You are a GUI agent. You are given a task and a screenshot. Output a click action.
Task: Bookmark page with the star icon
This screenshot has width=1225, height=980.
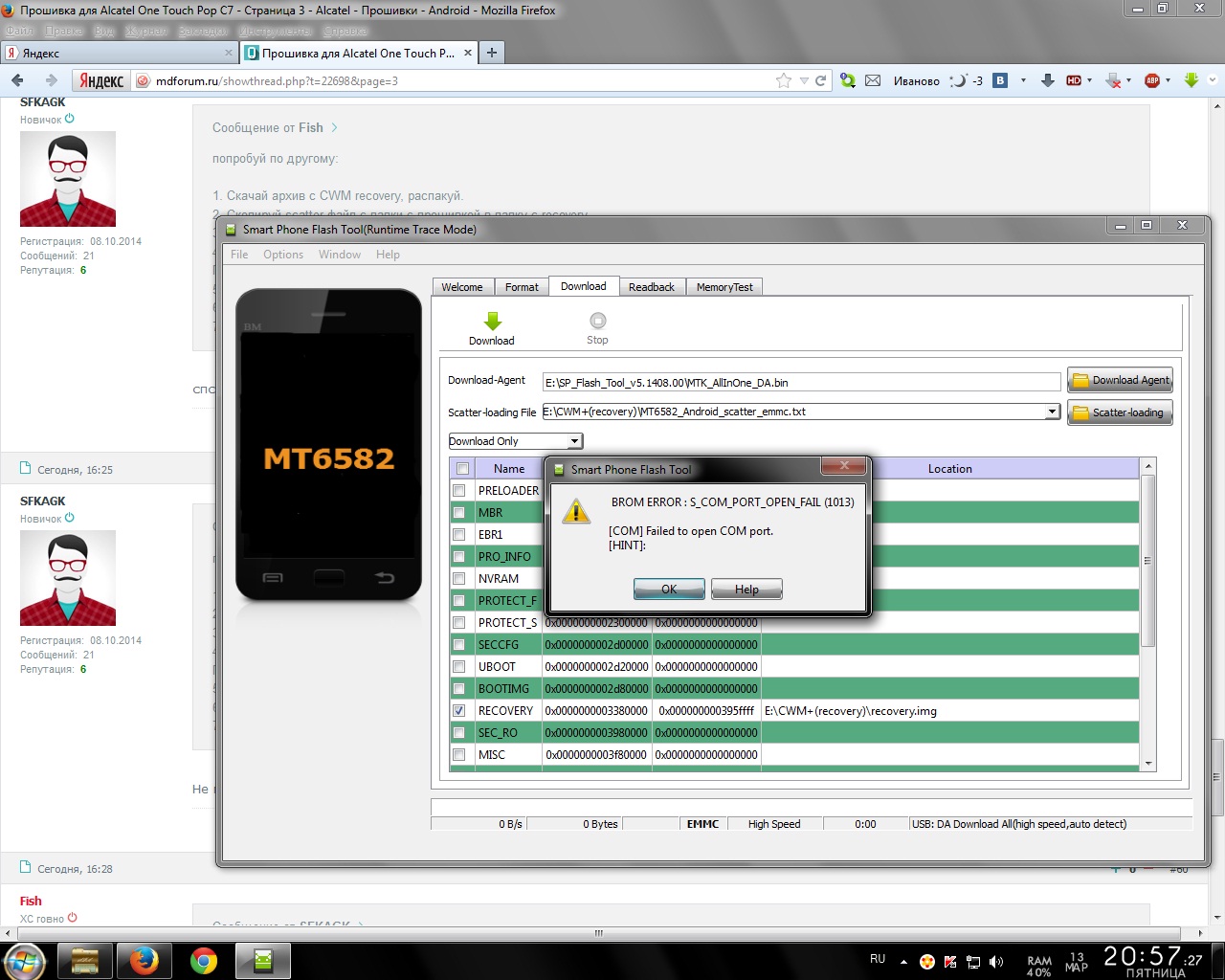784,81
